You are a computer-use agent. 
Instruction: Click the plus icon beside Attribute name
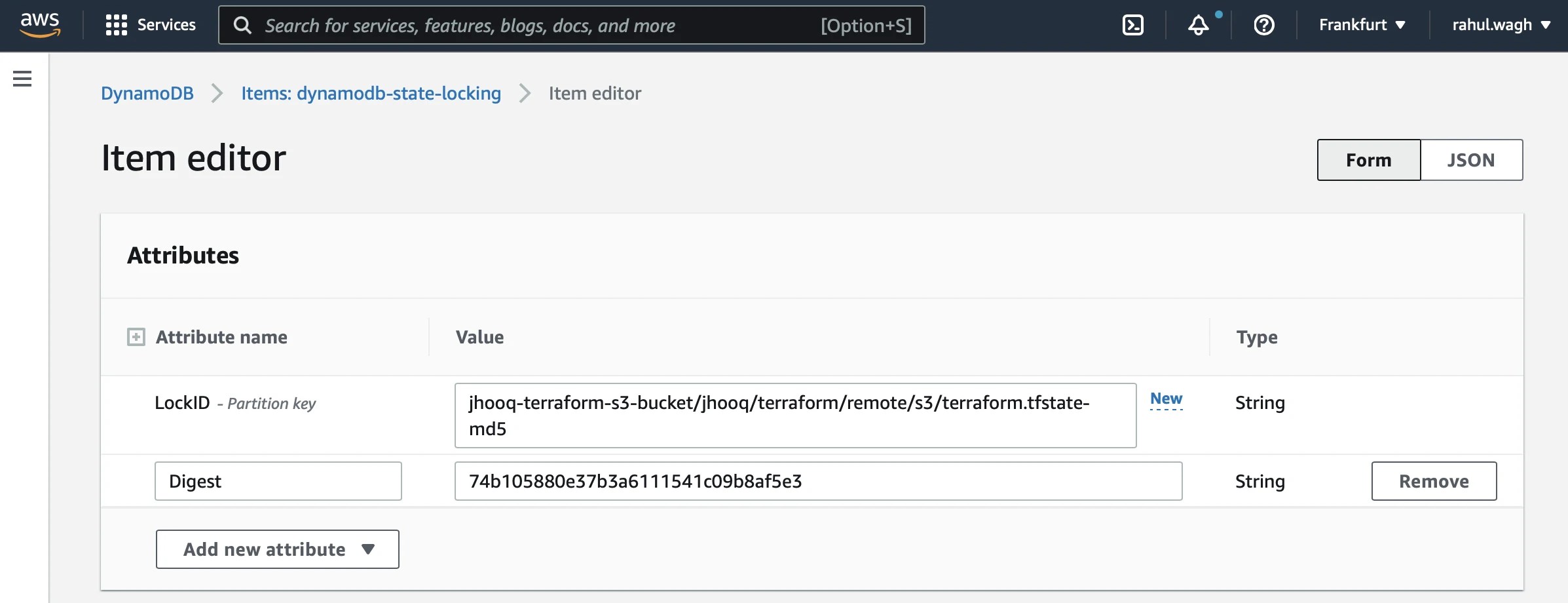coord(136,336)
